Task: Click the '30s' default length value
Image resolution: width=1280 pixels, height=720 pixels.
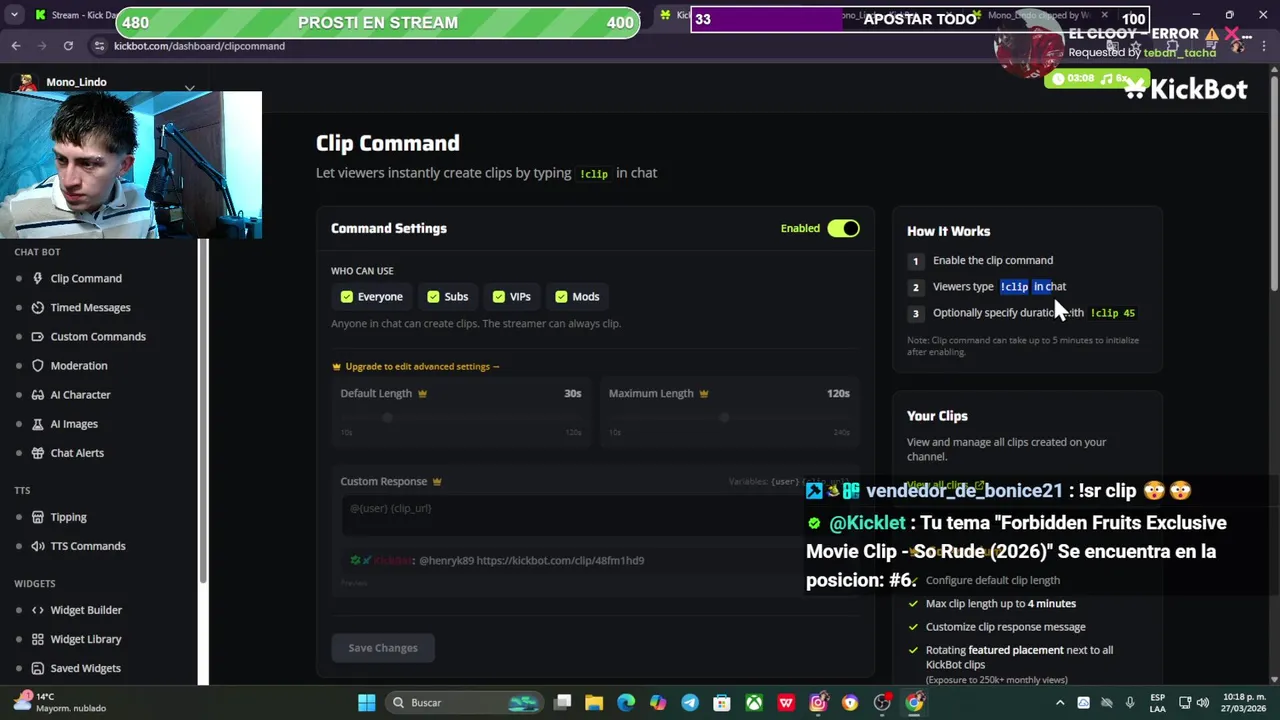Action: click(x=573, y=393)
